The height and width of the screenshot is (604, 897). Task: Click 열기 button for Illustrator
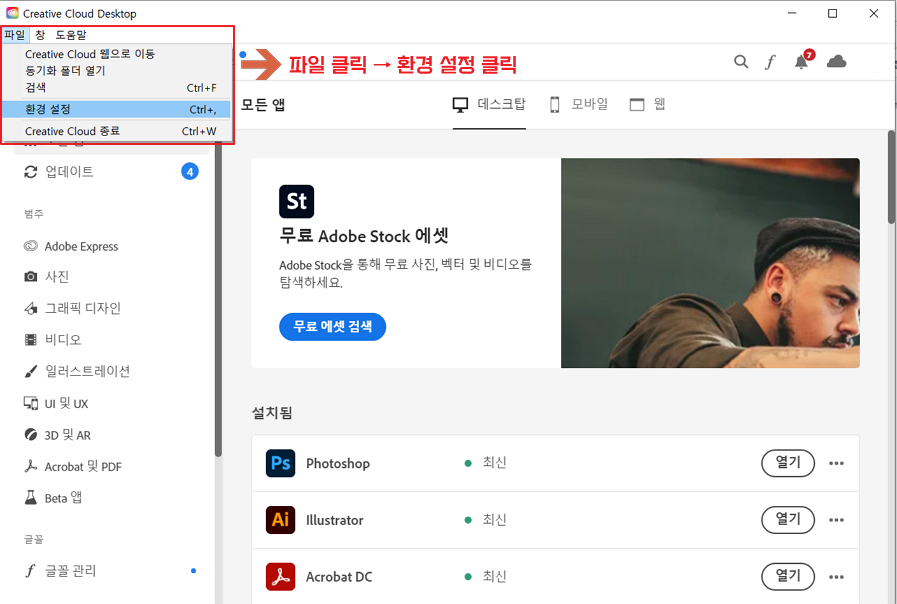(x=788, y=520)
